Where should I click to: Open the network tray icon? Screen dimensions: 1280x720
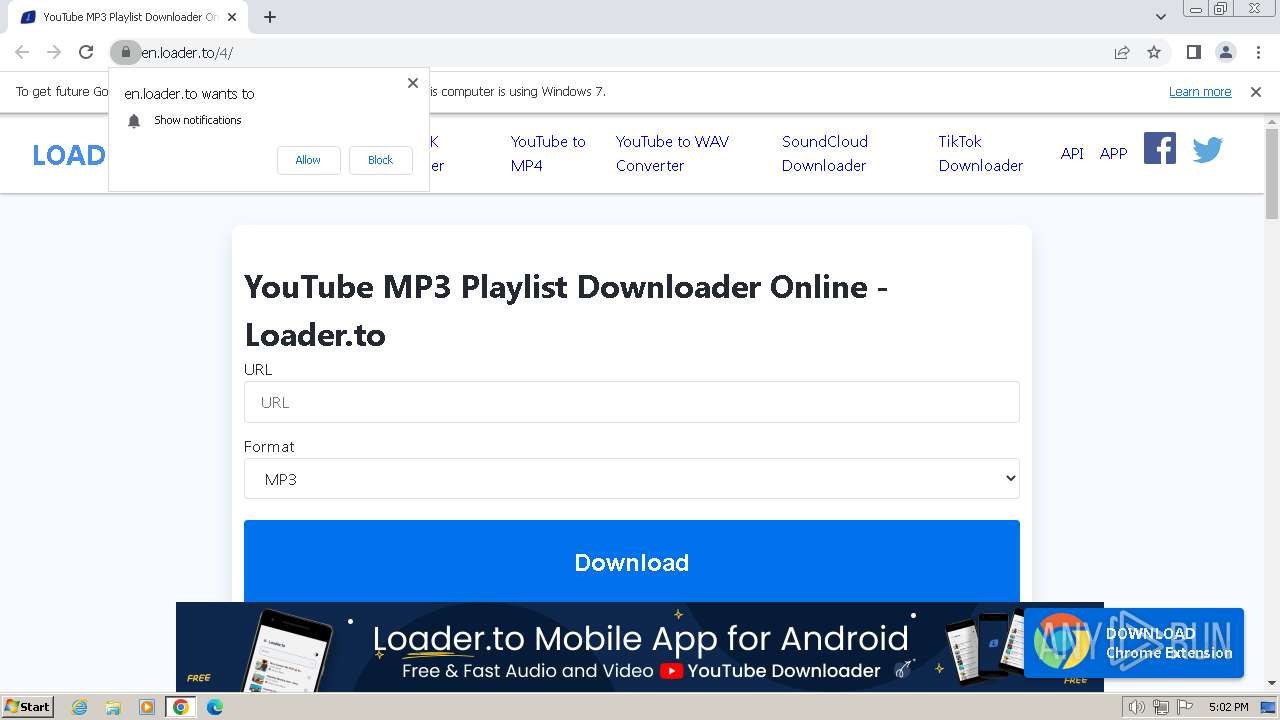pos(1160,707)
